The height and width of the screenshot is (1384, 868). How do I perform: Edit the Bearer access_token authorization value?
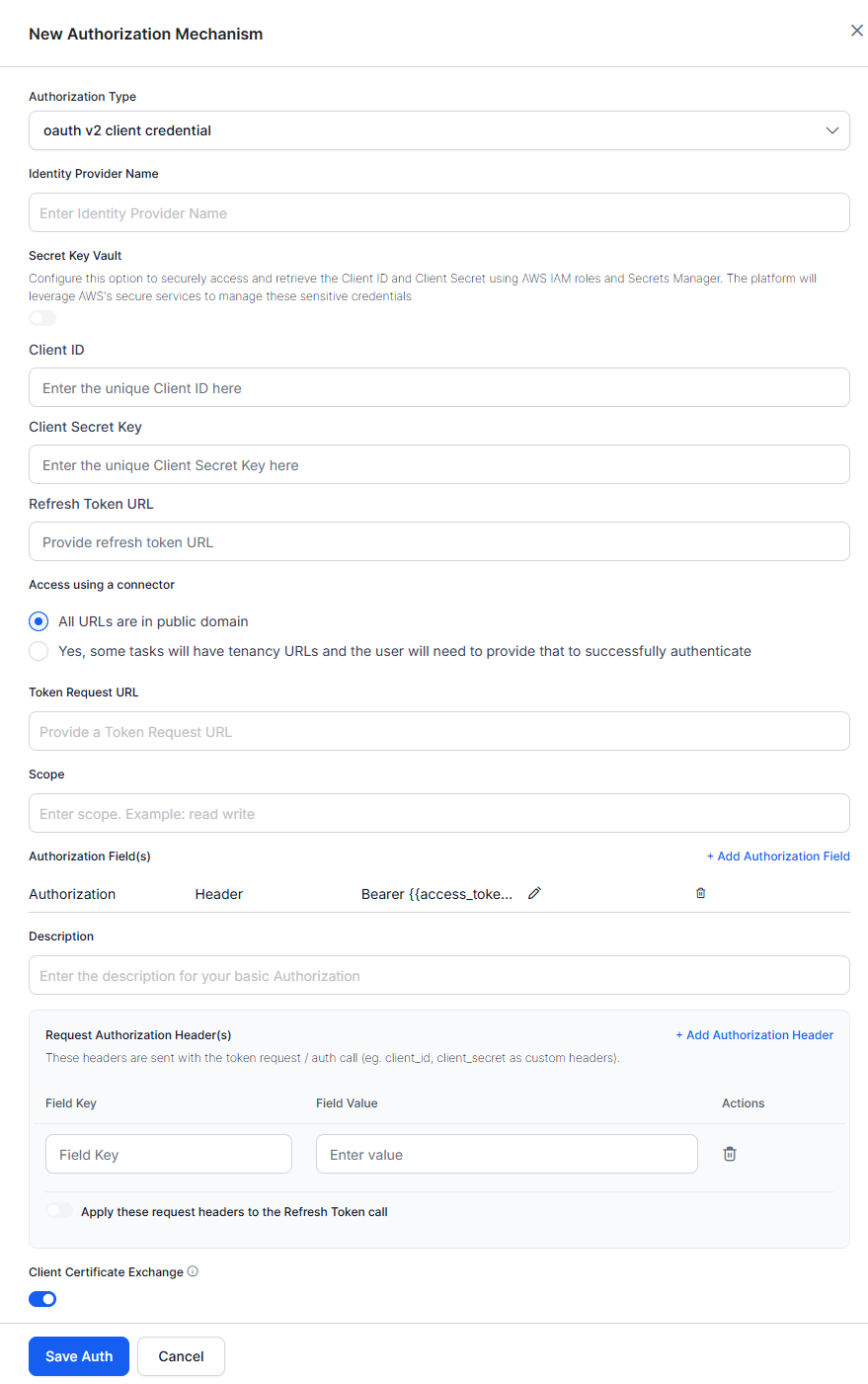coord(534,893)
